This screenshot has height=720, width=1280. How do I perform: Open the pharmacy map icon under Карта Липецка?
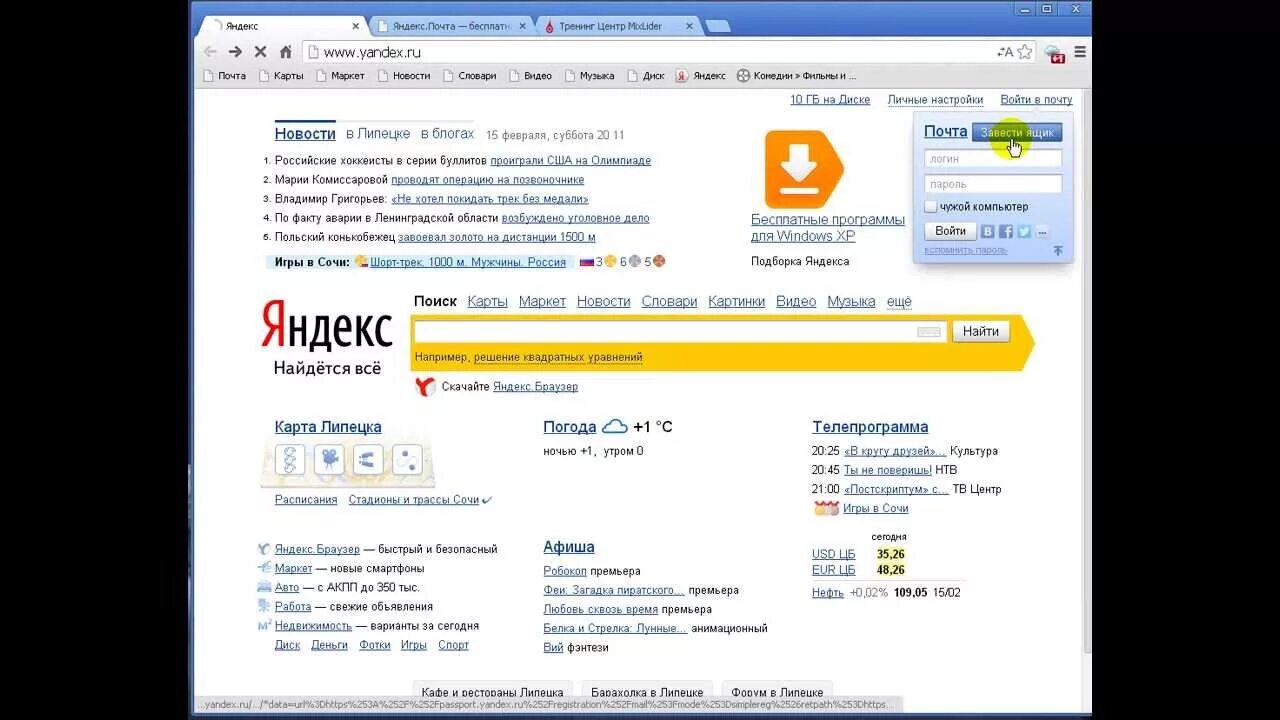click(290, 460)
